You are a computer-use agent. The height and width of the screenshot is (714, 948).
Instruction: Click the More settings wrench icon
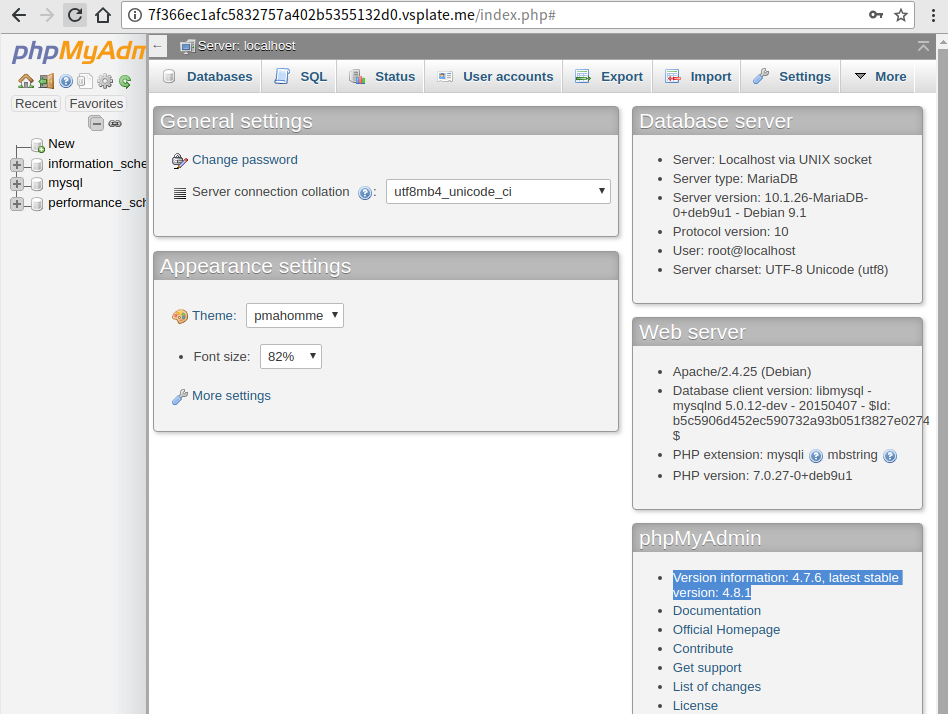pos(180,397)
